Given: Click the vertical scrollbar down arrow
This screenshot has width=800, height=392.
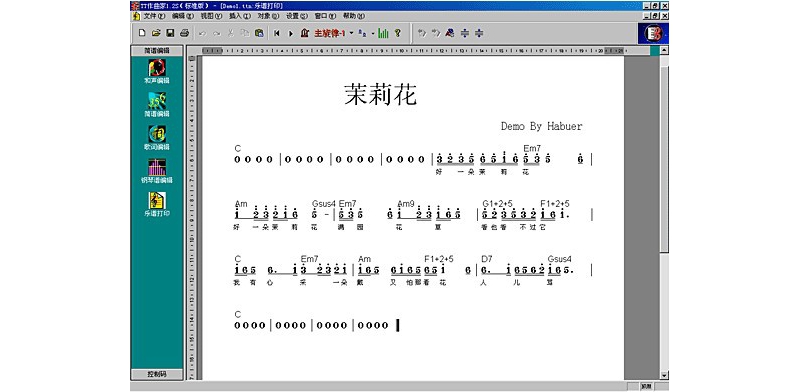Looking at the screenshot, I should [x=664, y=375].
